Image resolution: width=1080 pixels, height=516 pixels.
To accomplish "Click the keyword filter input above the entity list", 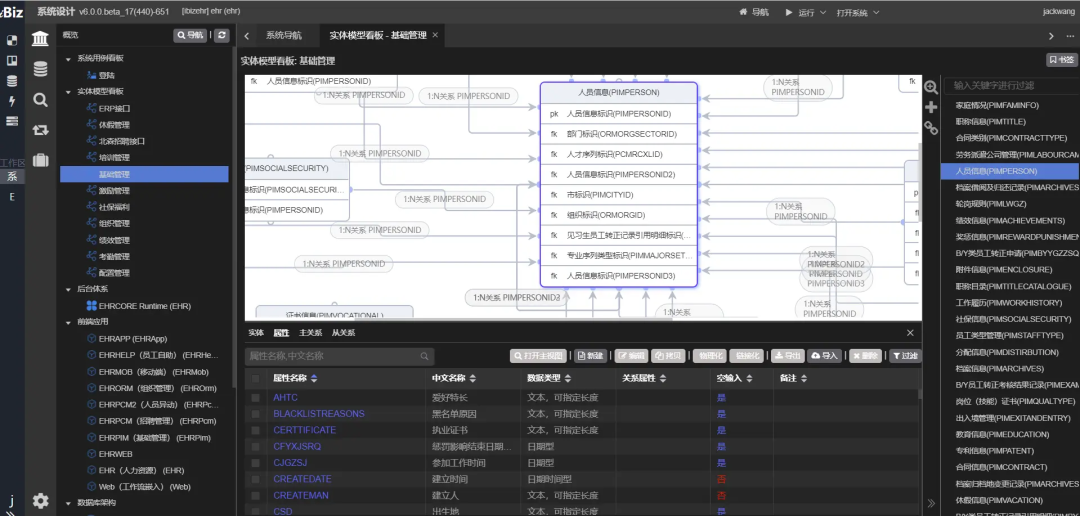I will (x=1010, y=86).
